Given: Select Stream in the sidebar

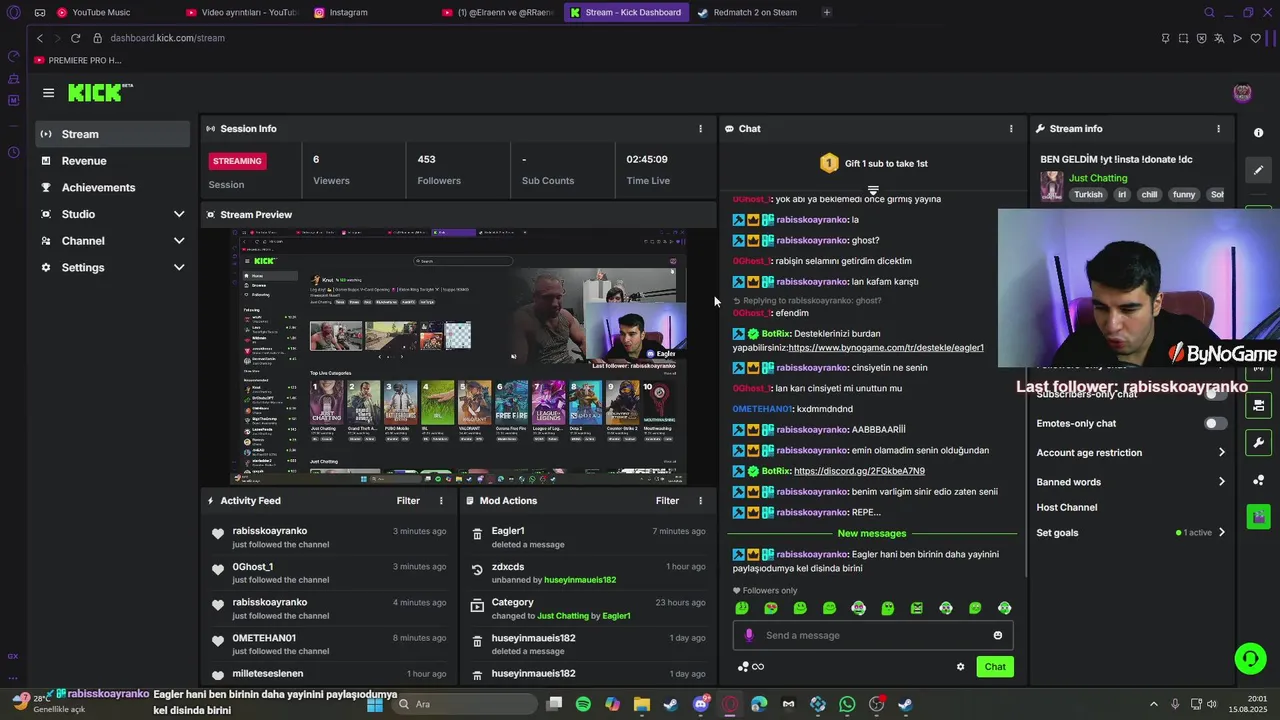Looking at the screenshot, I should point(112,134).
